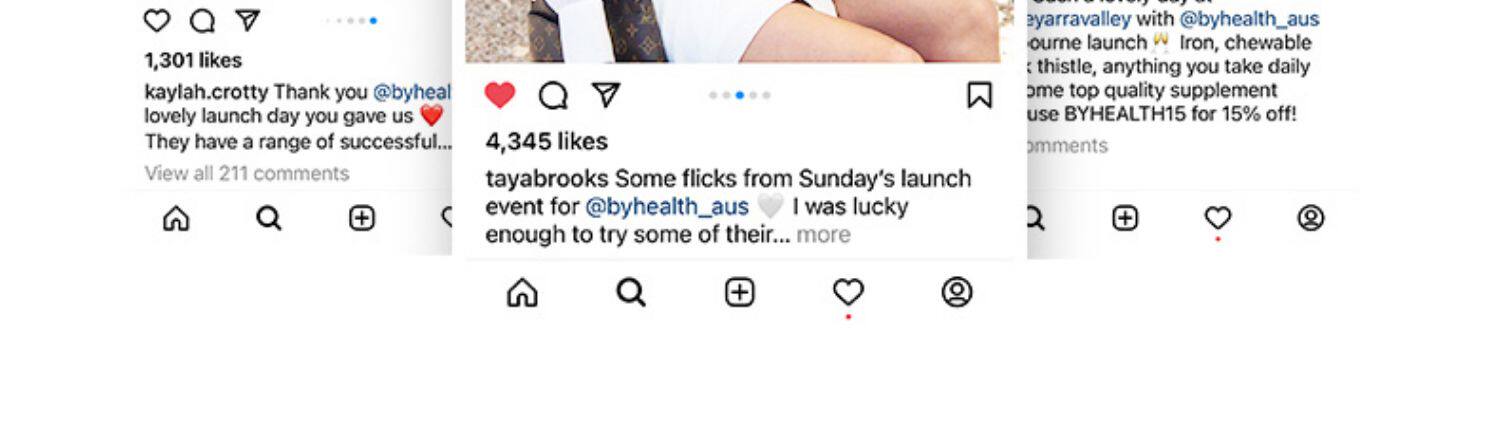
Task: Click the carousel page dots on tayabrooks' post
Action: pyautogui.click(x=739, y=95)
